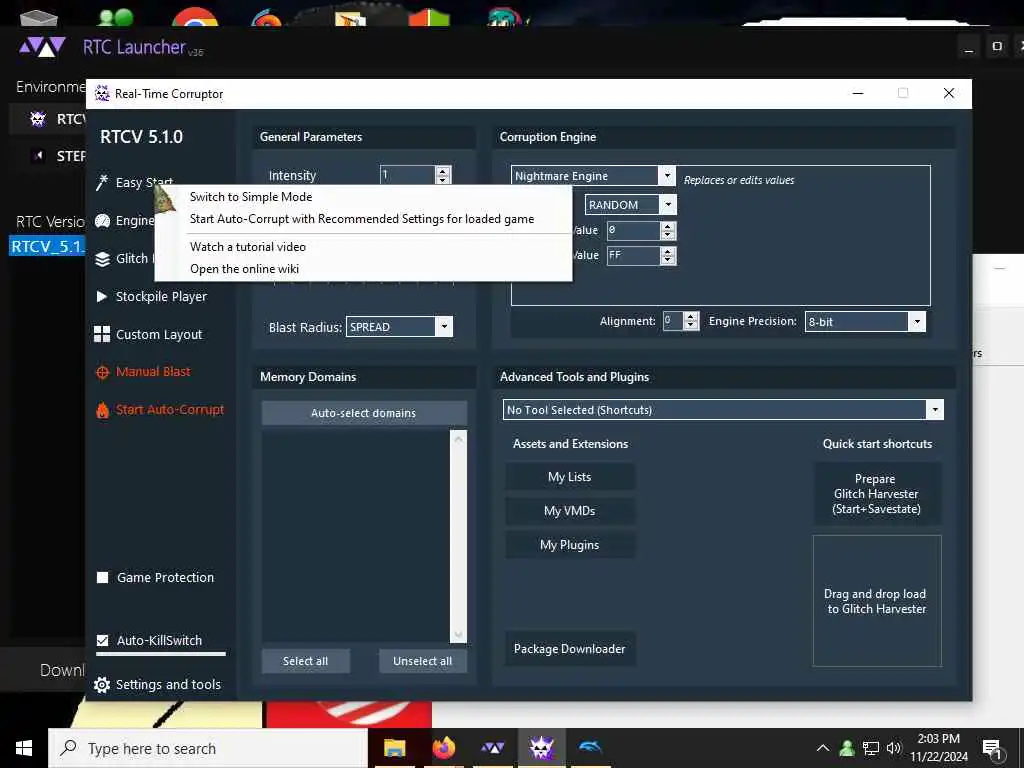Screen dimensions: 1024x768
Task: Choose Switch to Simple Mode
Action: (x=251, y=197)
